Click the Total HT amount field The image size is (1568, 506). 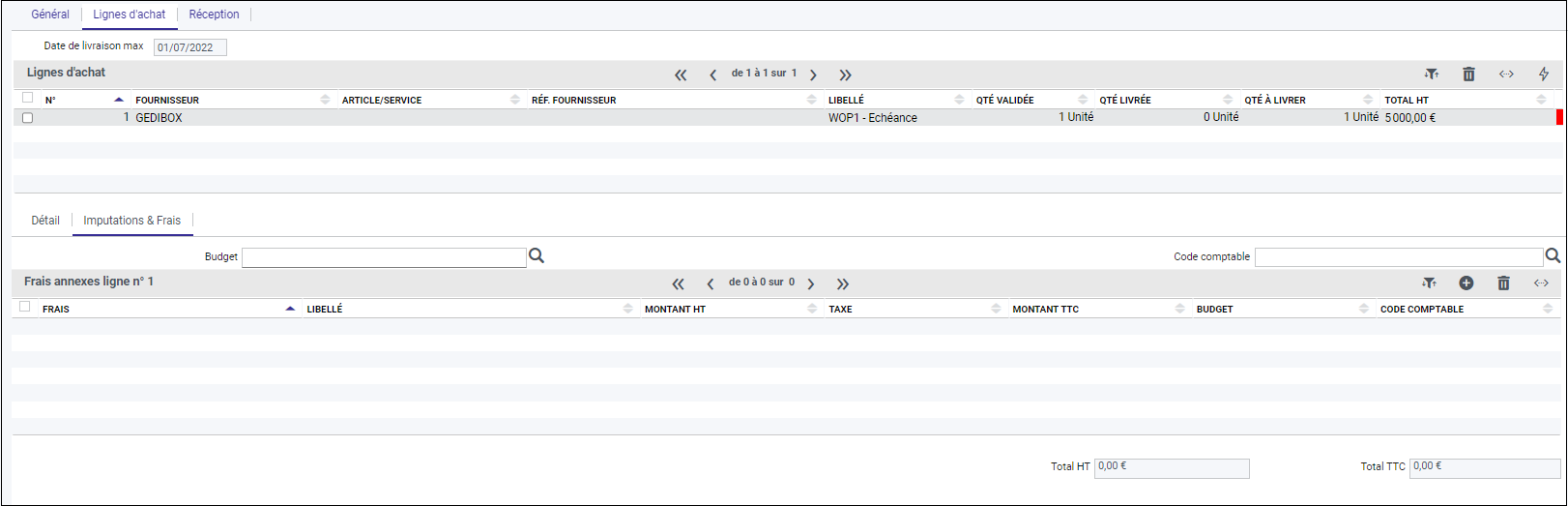pyautogui.click(x=1172, y=468)
